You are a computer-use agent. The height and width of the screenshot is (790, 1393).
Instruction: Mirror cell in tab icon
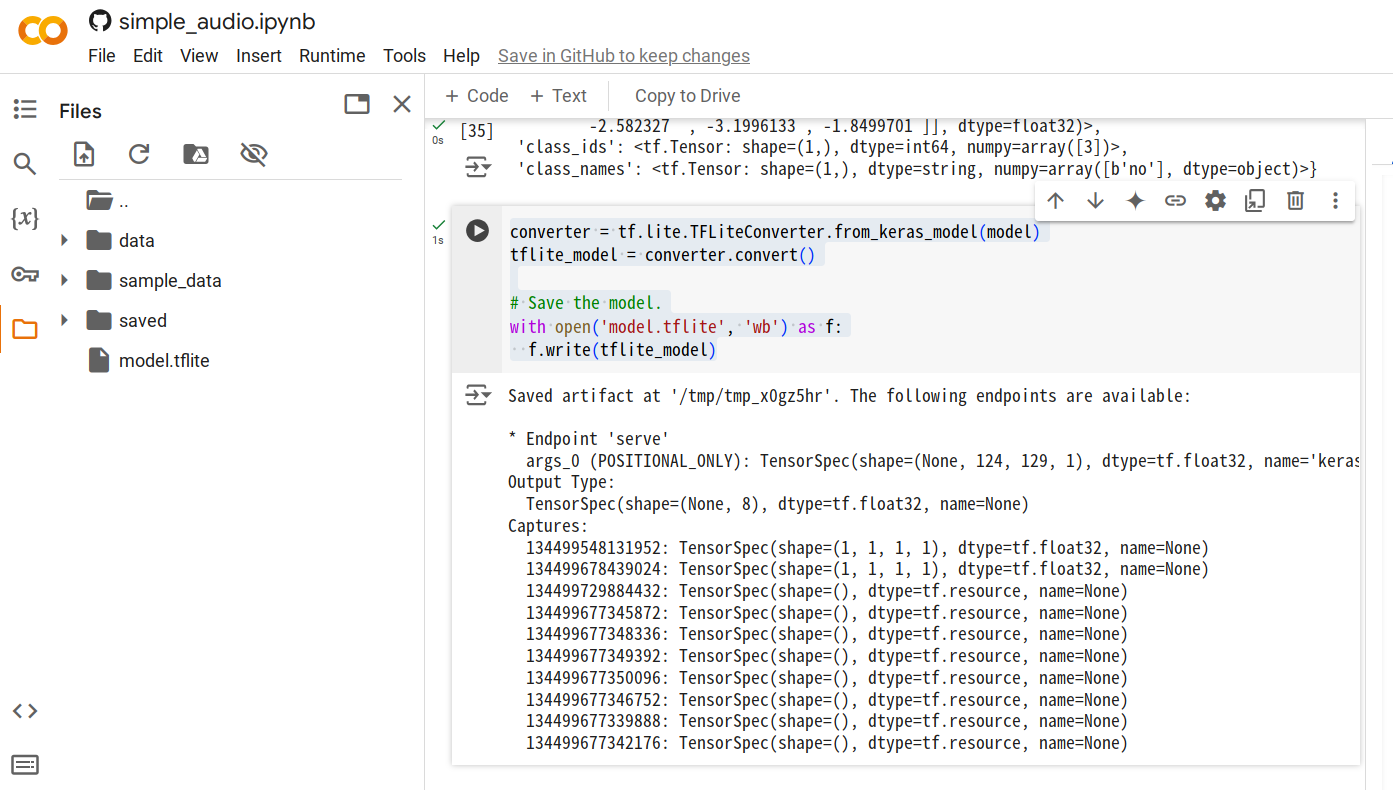click(1255, 201)
